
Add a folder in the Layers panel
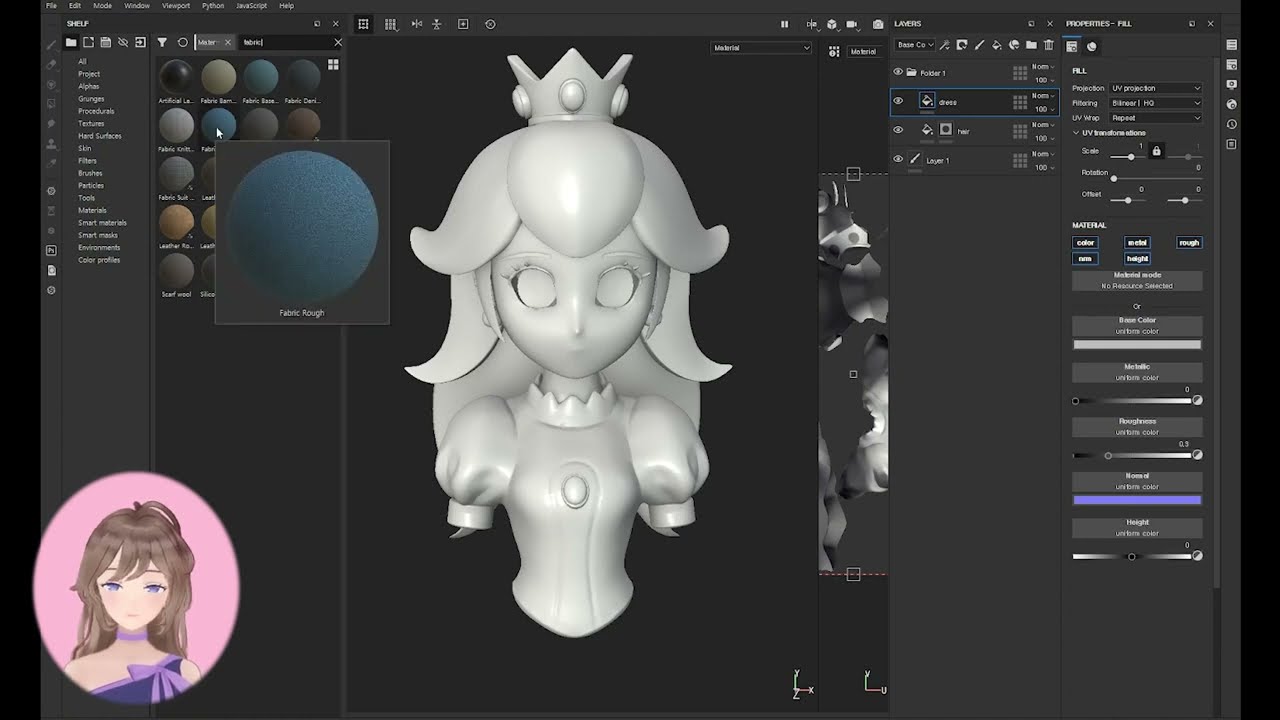point(1031,45)
